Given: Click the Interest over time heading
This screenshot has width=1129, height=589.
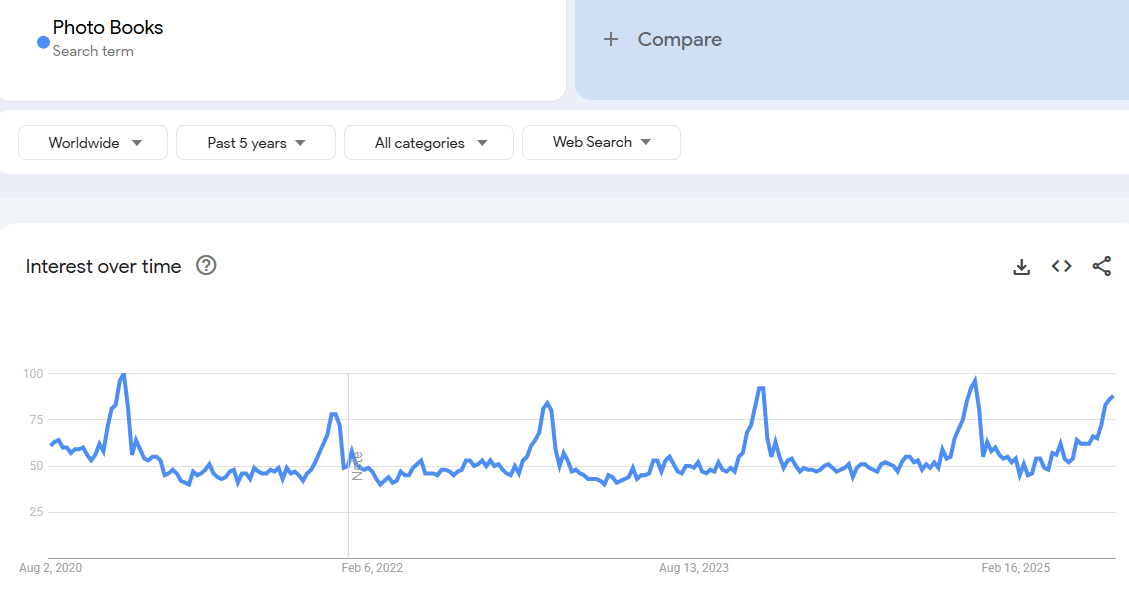Looking at the screenshot, I should (x=103, y=266).
